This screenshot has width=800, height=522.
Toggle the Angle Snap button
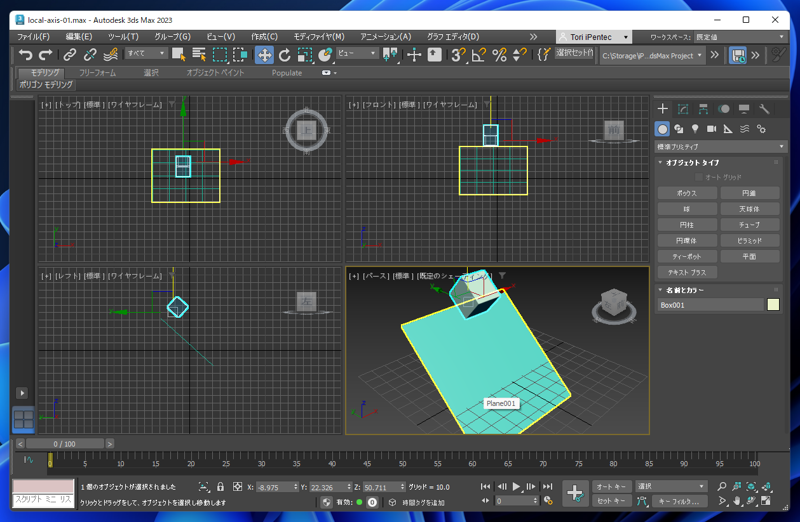479,55
